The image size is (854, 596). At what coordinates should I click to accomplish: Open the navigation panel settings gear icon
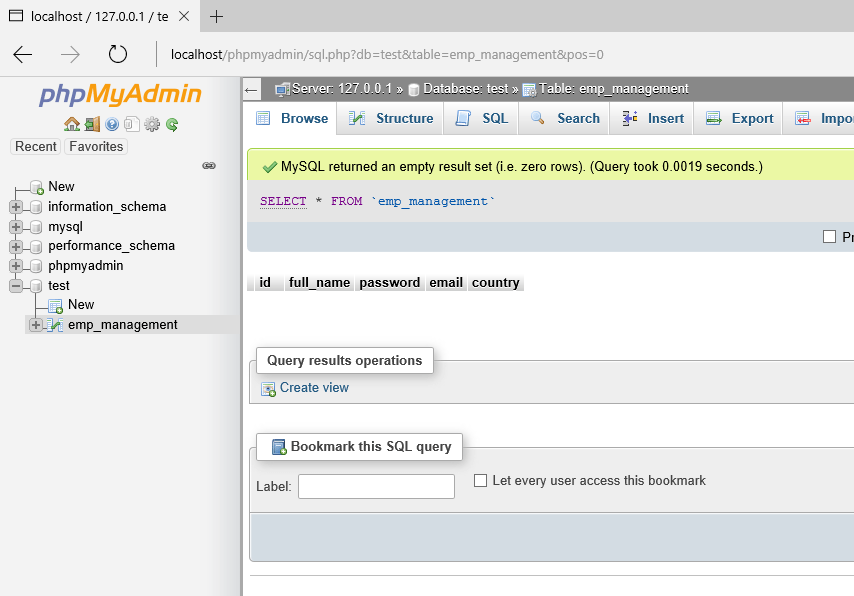[152, 125]
